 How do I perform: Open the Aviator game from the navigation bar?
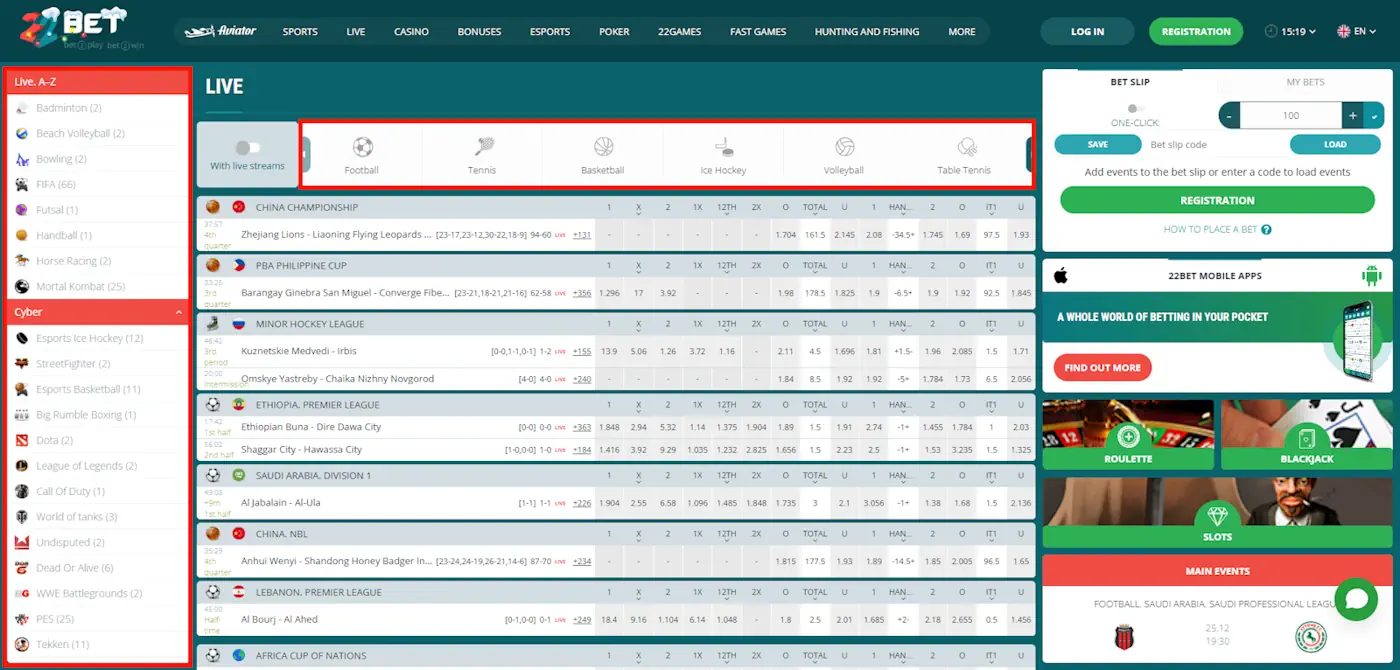coord(220,31)
